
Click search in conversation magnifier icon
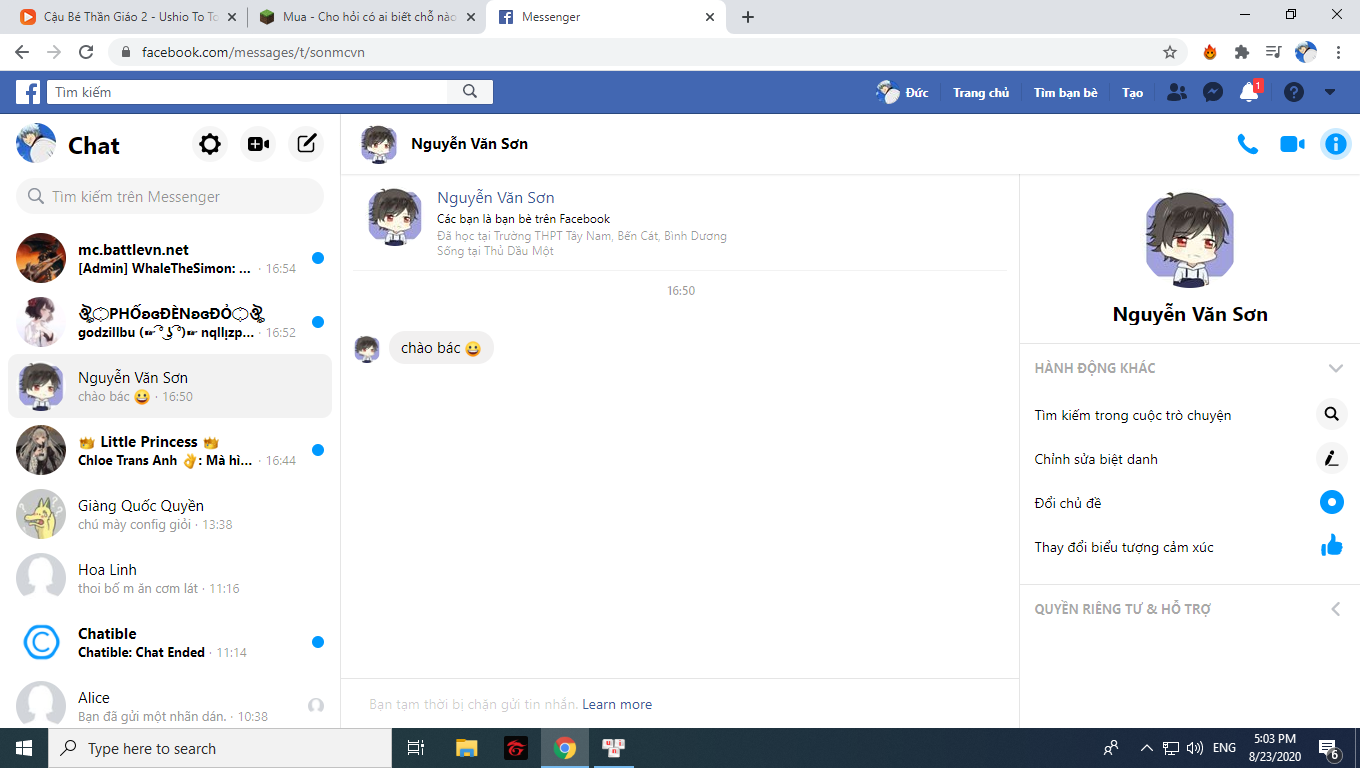1331,414
